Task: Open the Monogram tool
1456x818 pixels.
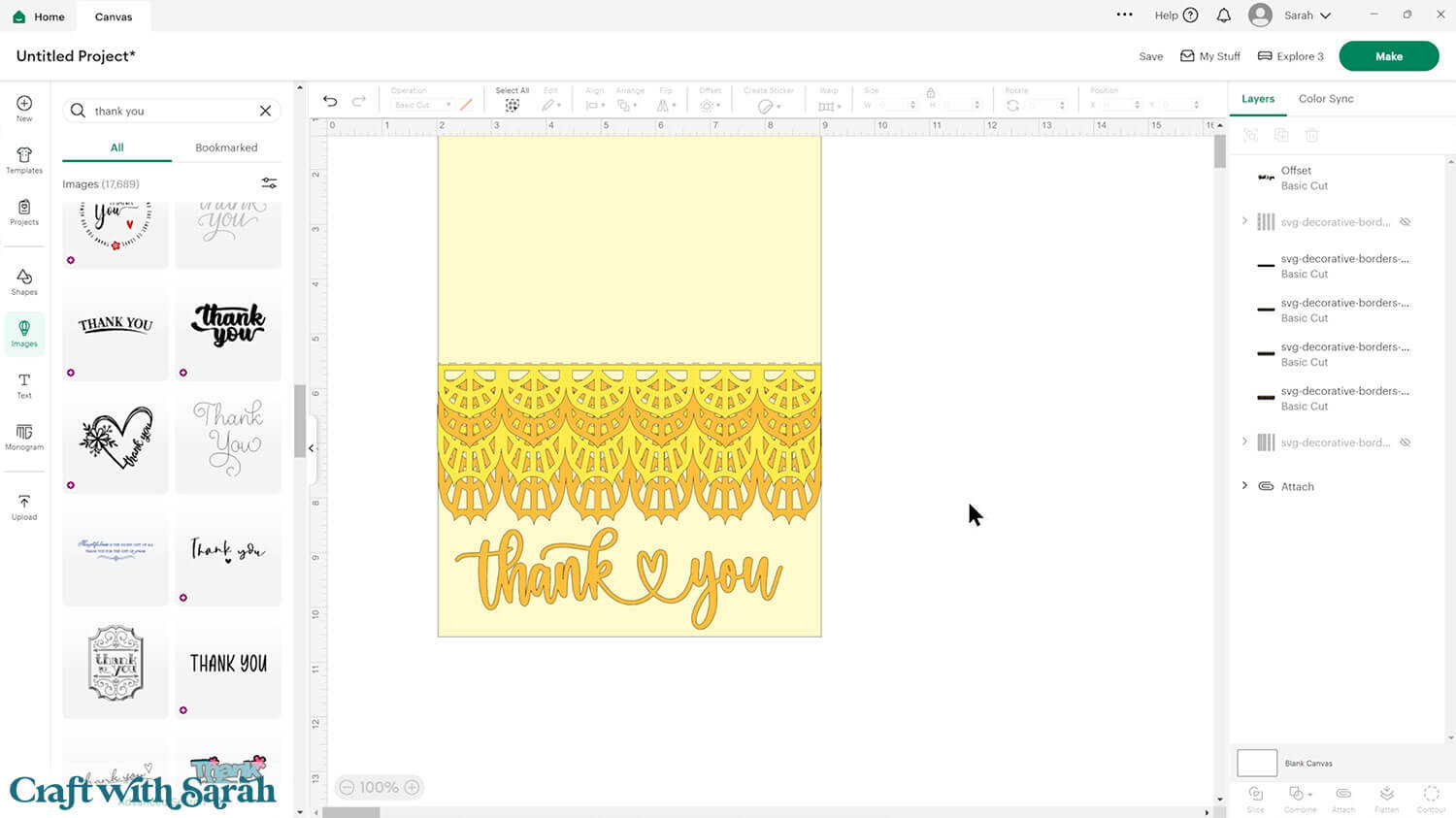Action: click(x=24, y=437)
